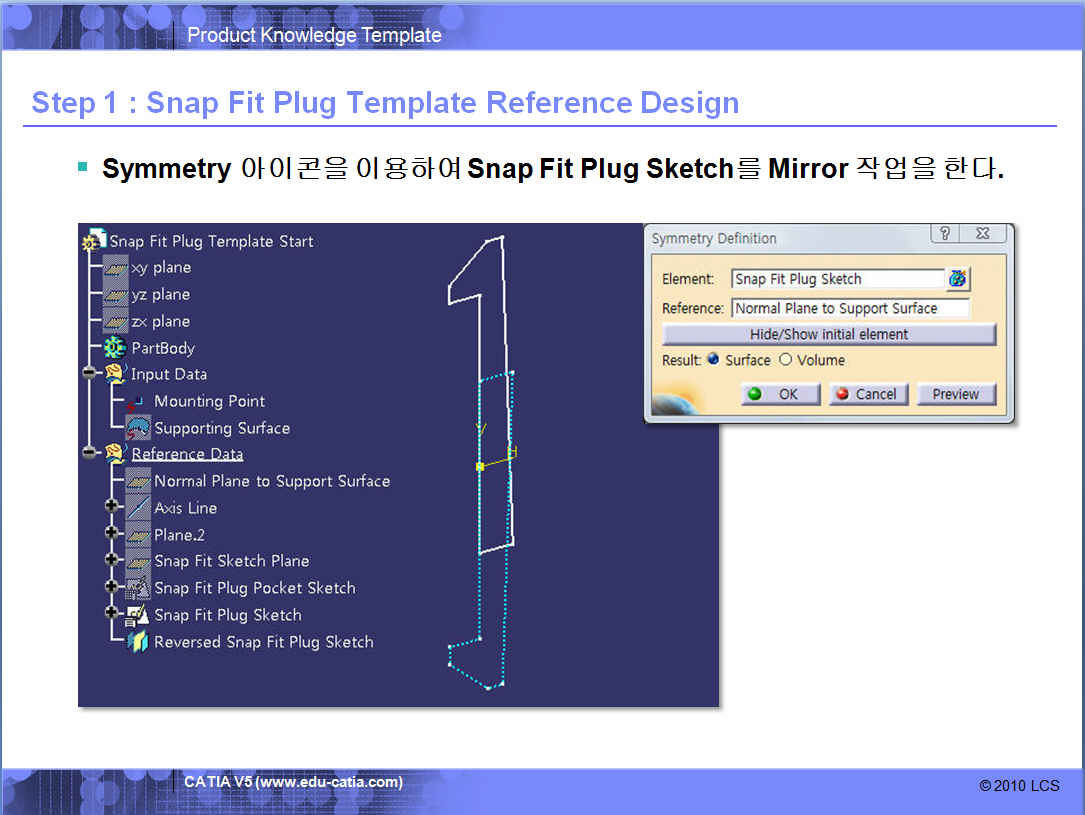Click the yellow axis origin marker in viewport
Screen dimensions: 1085x815
[480, 466]
